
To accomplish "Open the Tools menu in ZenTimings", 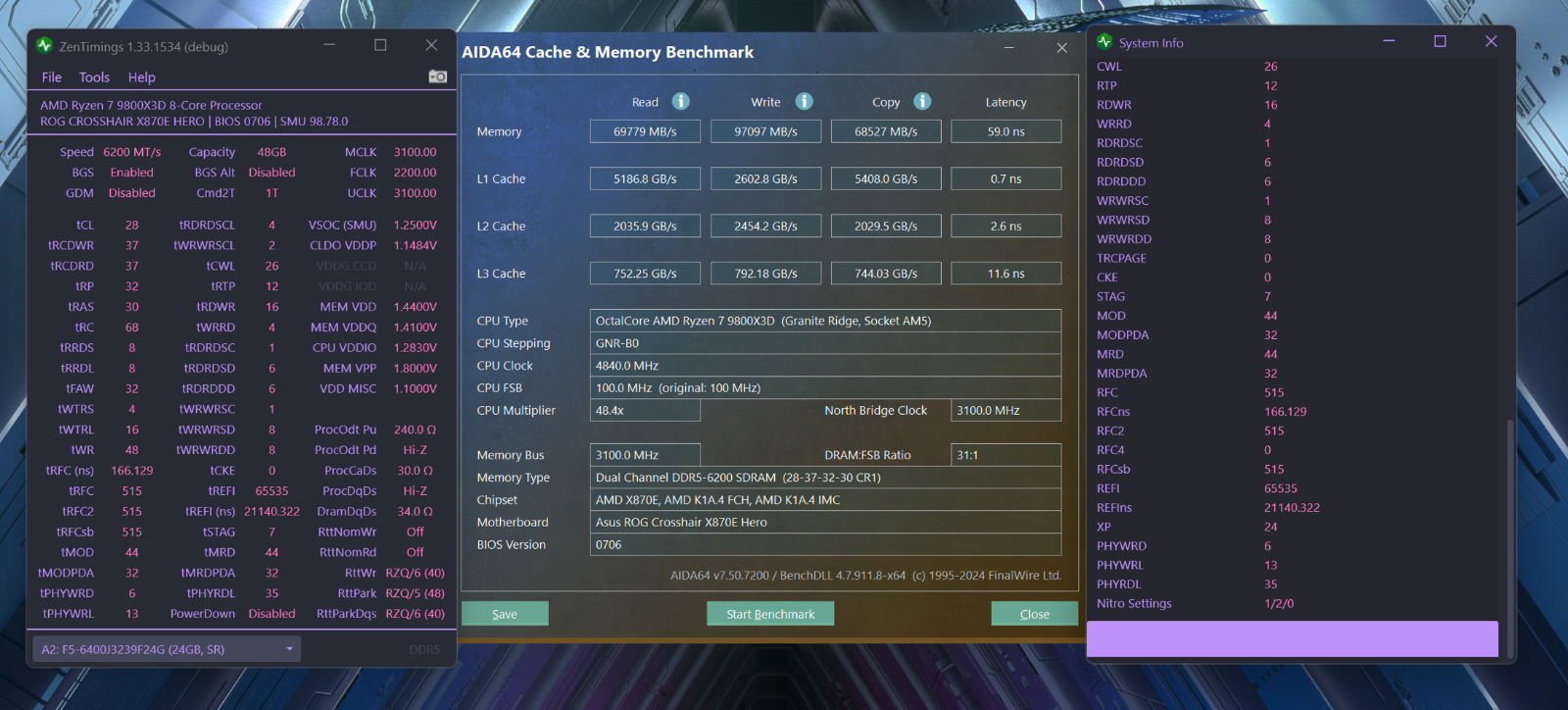I will pyautogui.click(x=94, y=77).
